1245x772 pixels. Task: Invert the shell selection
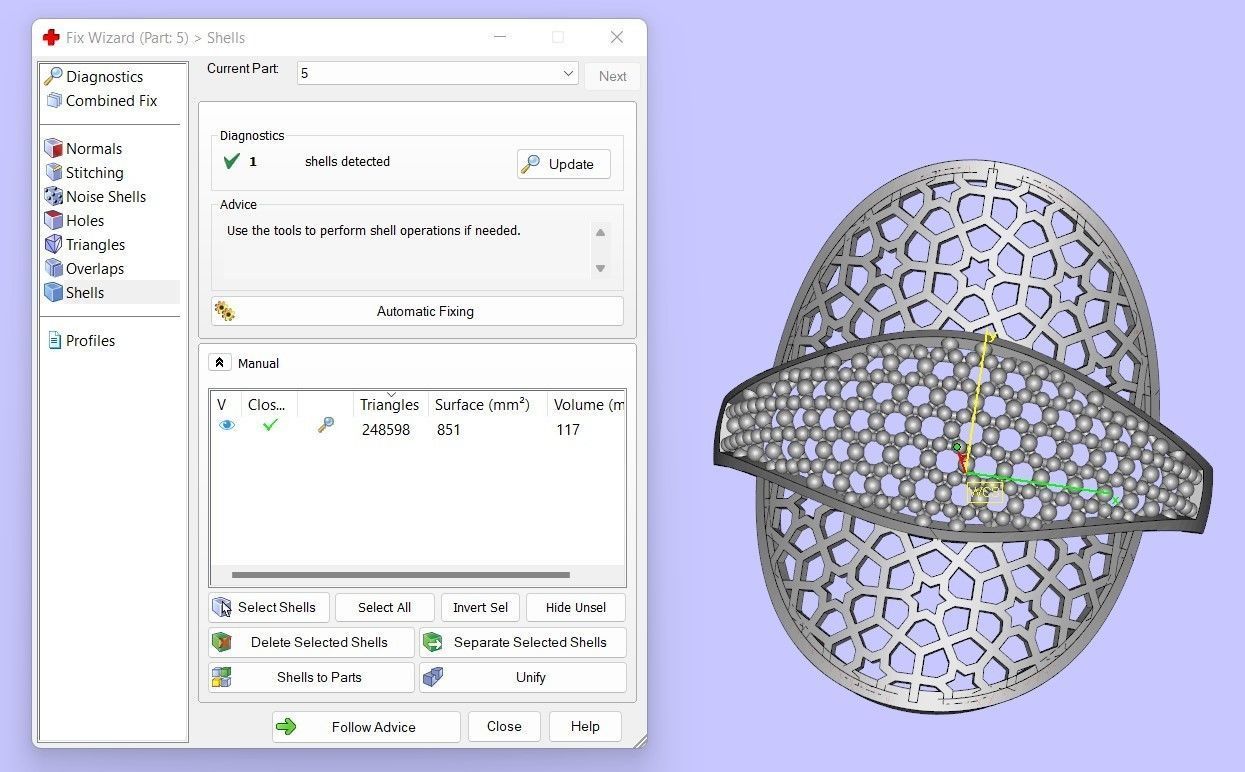click(x=480, y=607)
